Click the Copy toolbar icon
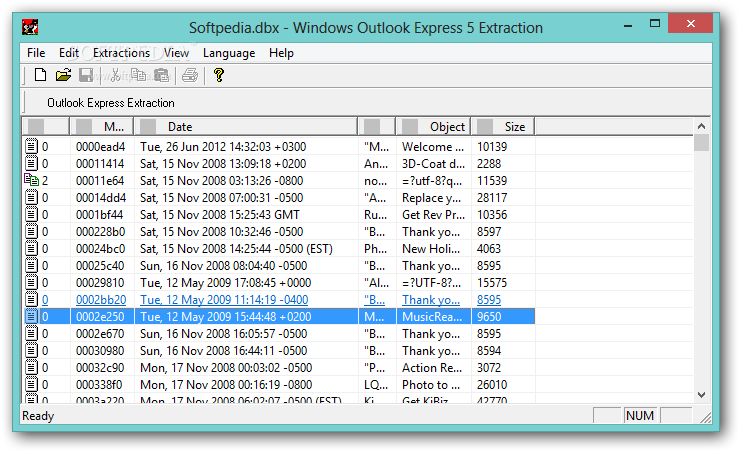This screenshot has width=740, height=452. (138, 75)
